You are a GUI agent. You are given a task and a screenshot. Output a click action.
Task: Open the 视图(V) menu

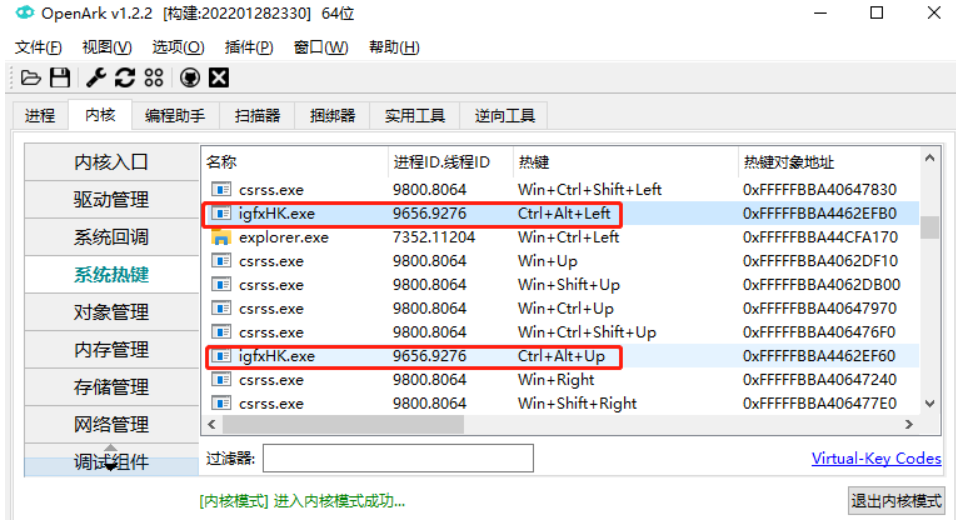(107, 47)
